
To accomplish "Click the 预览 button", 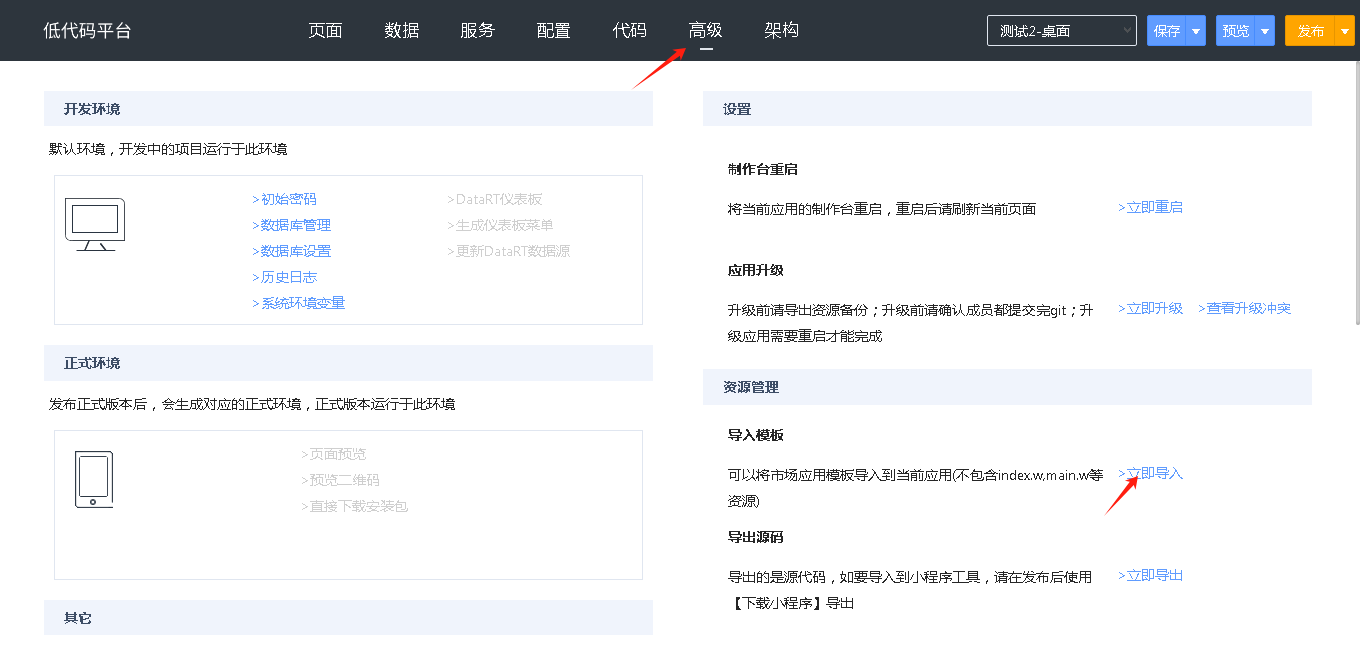I will point(1236,31).
